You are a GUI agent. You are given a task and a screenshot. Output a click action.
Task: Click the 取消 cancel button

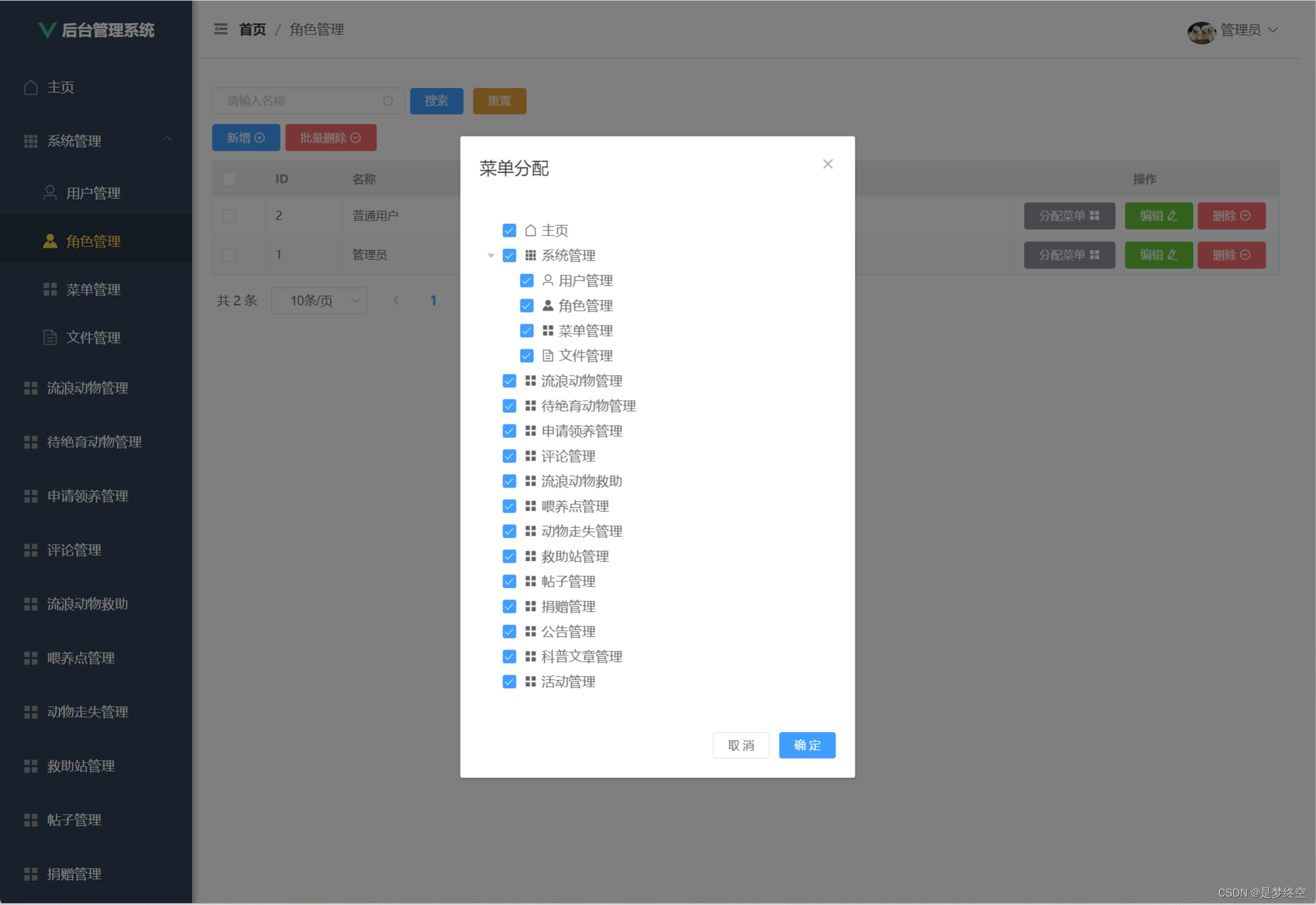(x=740, y=745)
